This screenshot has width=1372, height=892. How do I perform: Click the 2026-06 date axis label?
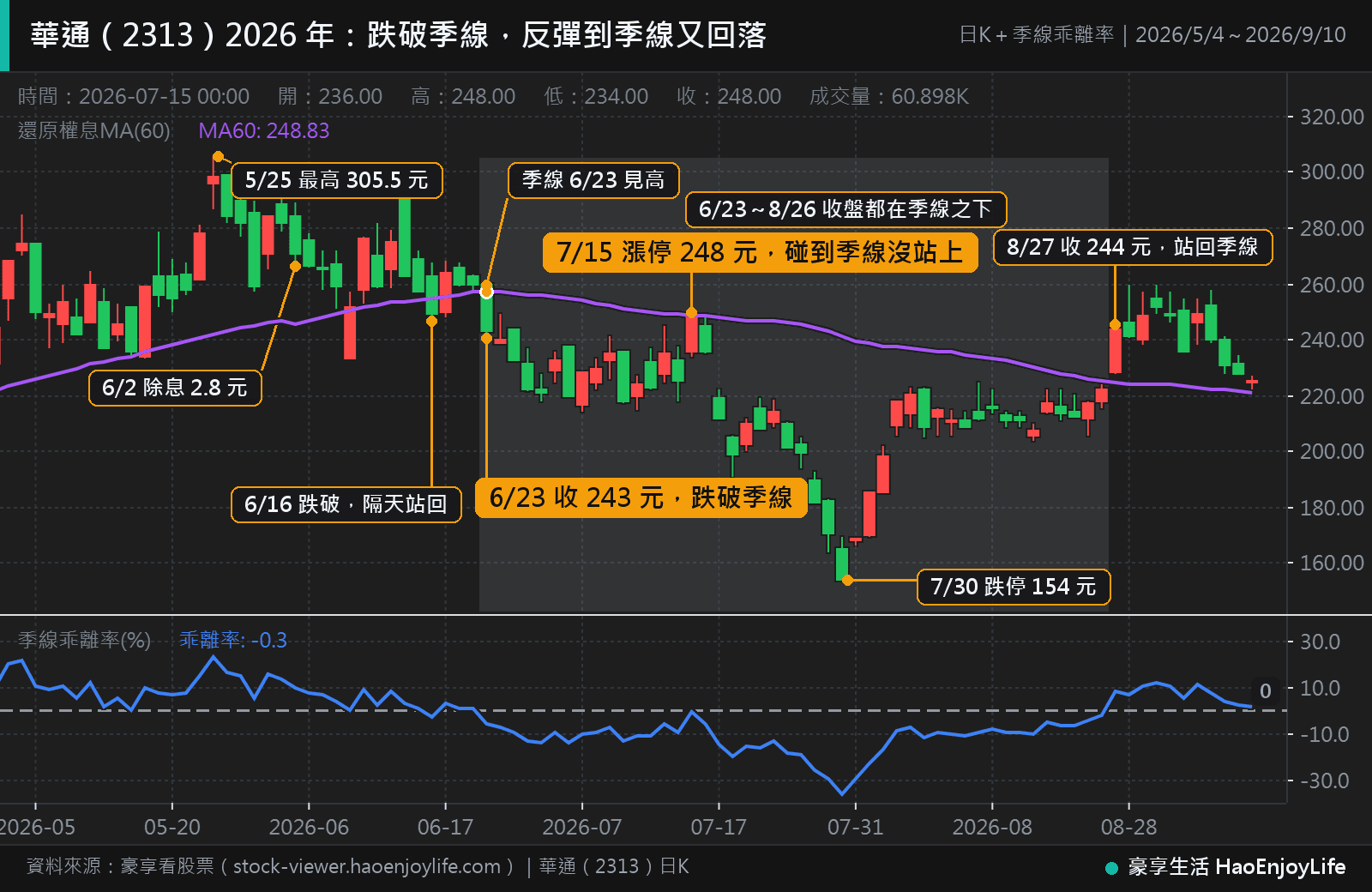(x=309, y=827)
